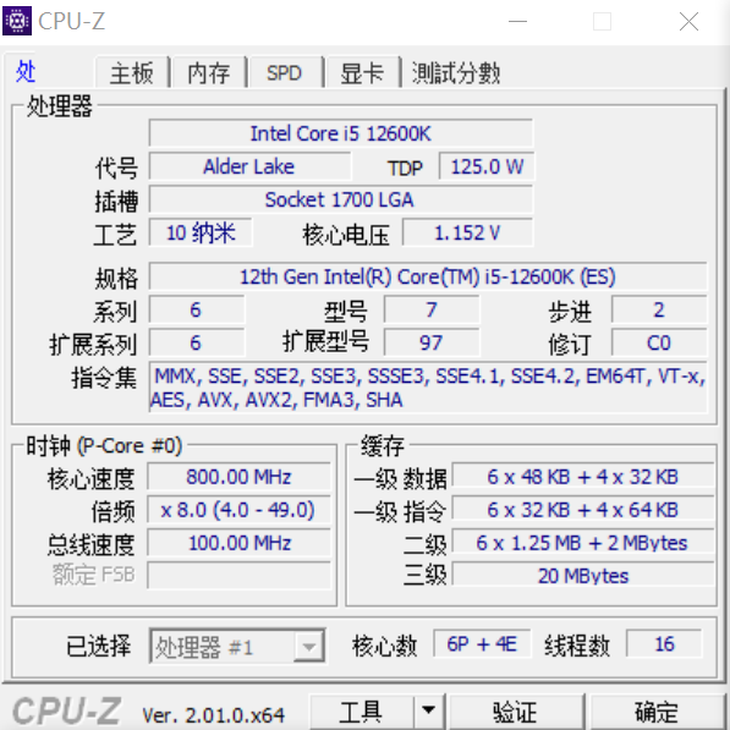Viewport: 730px width, 730px height.
Task: Click the 100.00 MHz bus speed value
Action: pyautogui.click(x=239, y=543)
